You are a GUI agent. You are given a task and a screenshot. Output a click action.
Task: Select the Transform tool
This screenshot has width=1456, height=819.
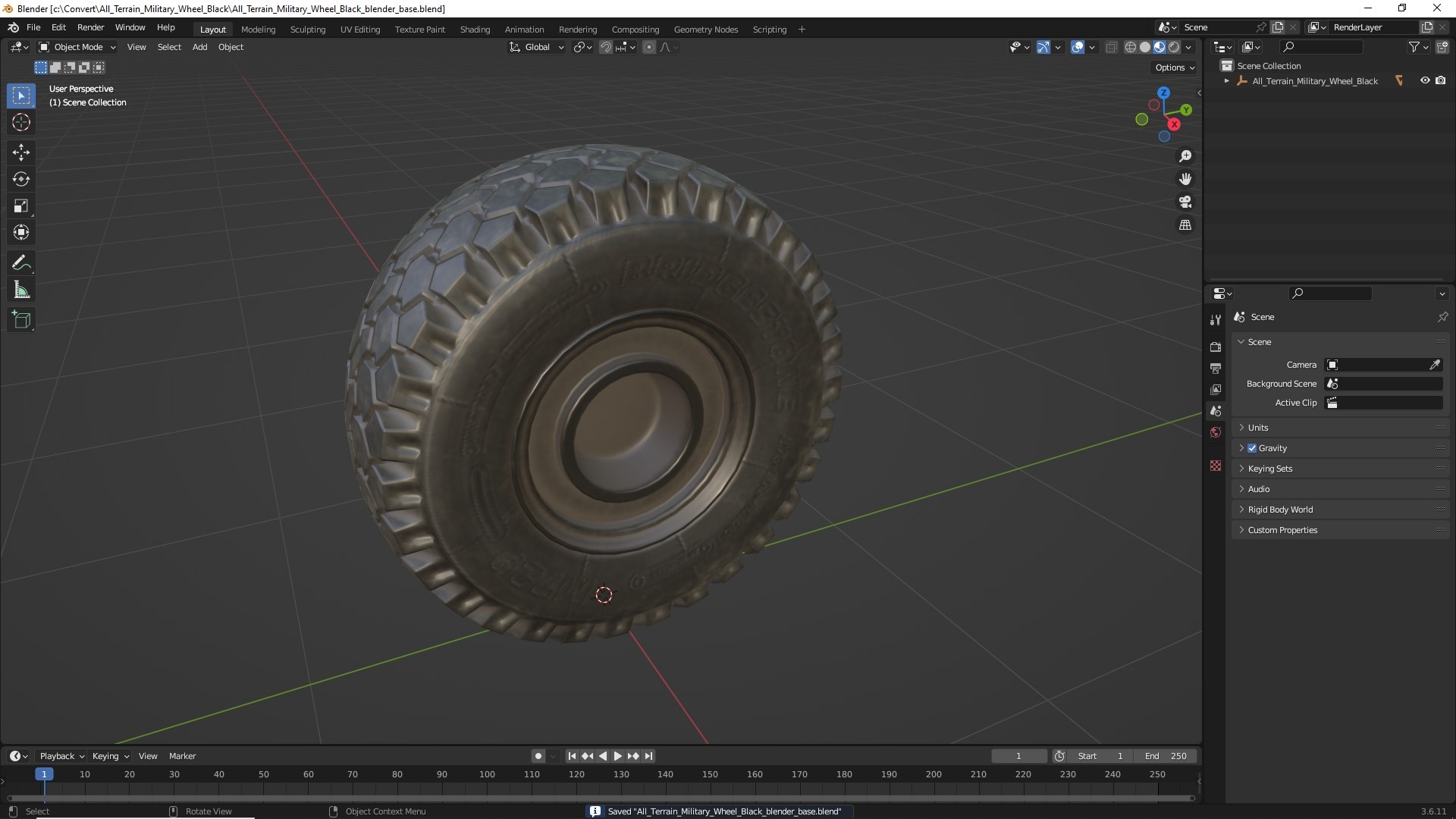click(21, 232)
